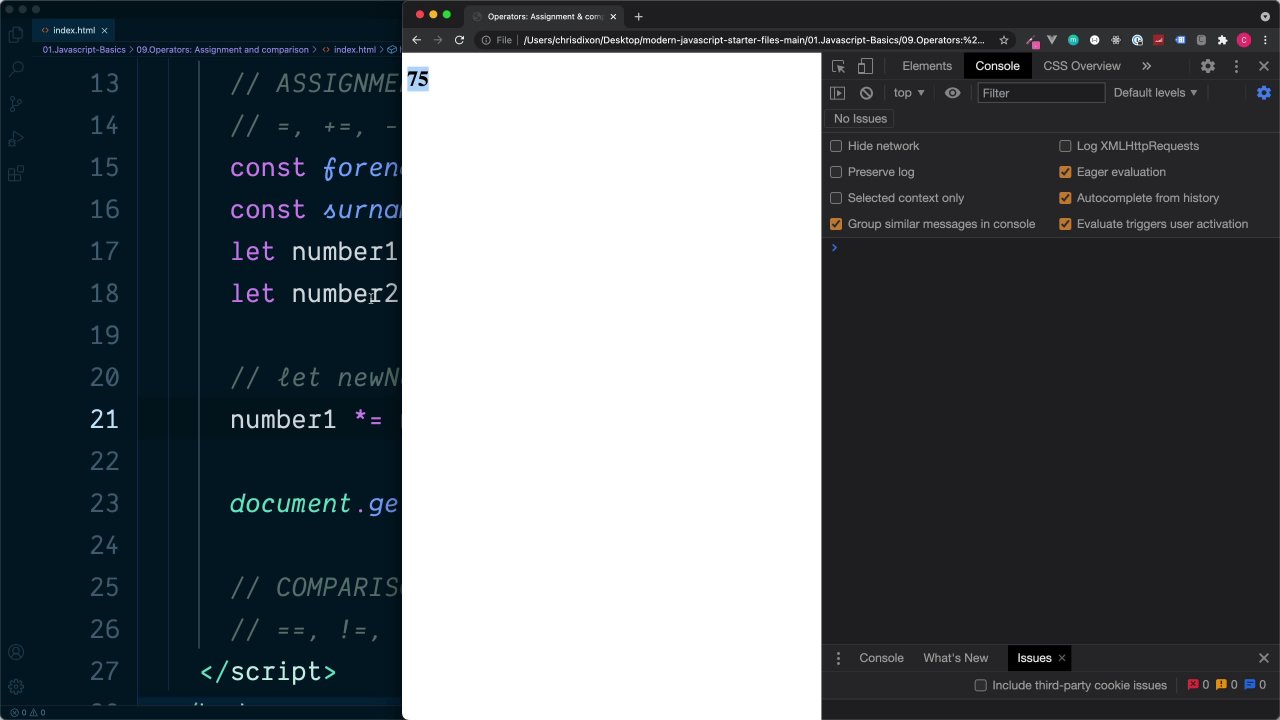Open the CSS Overview tab
Image resolution: width=1280 pixels, height=720 pixels.
1081,66
